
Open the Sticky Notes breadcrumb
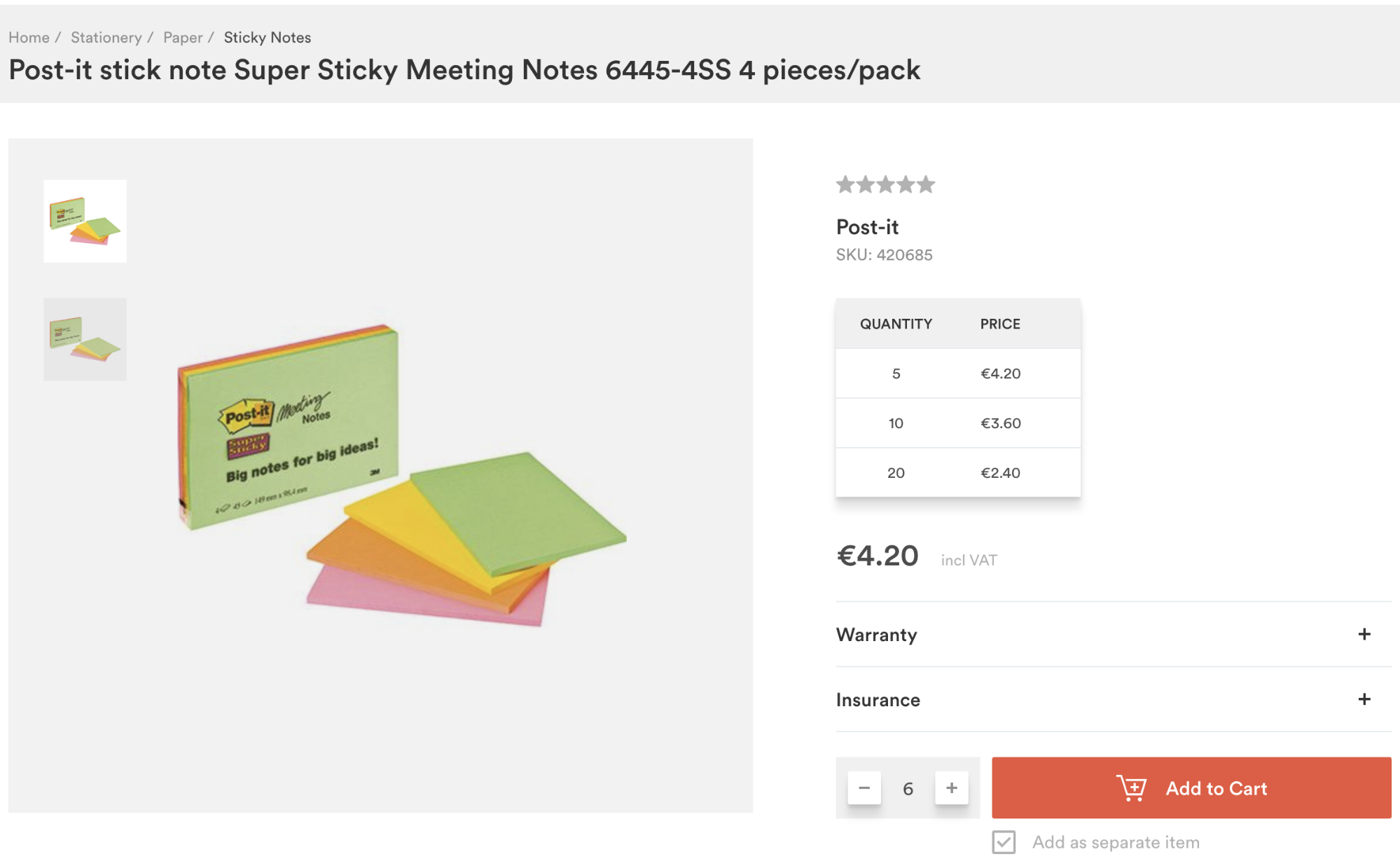point(268,38)
